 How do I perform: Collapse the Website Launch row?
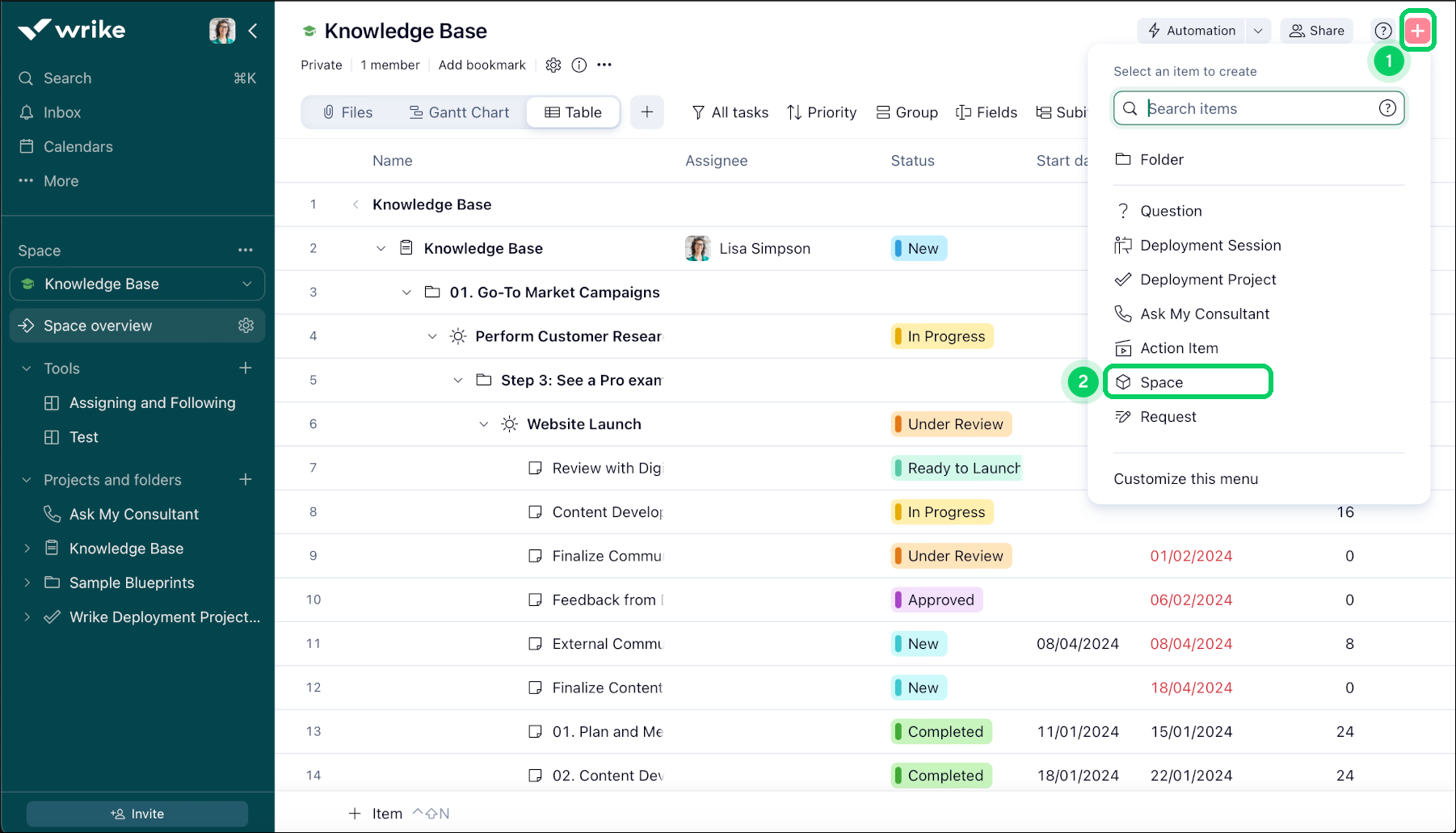[x=483, y=424]
